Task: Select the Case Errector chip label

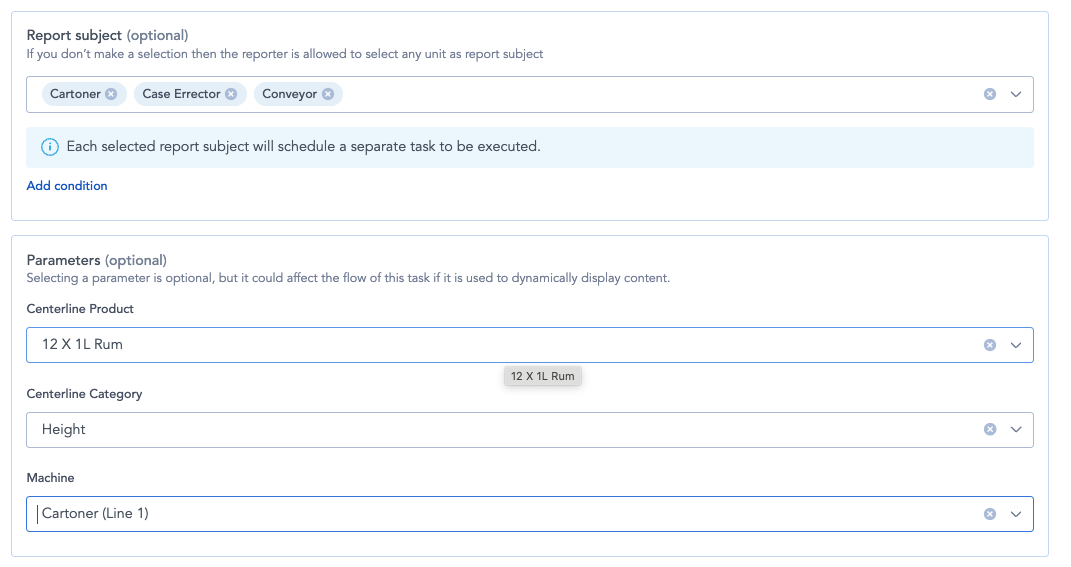Action: tap(181, 94)
